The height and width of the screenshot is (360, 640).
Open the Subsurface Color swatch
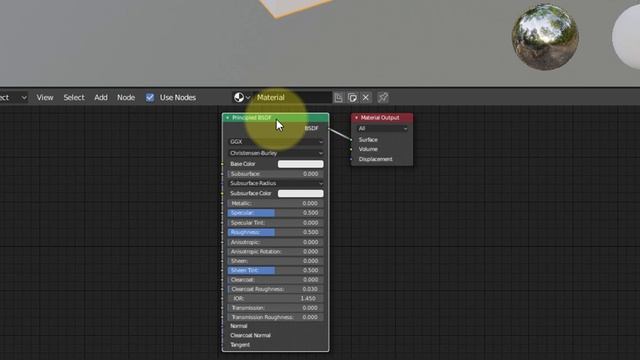point(300,193)
